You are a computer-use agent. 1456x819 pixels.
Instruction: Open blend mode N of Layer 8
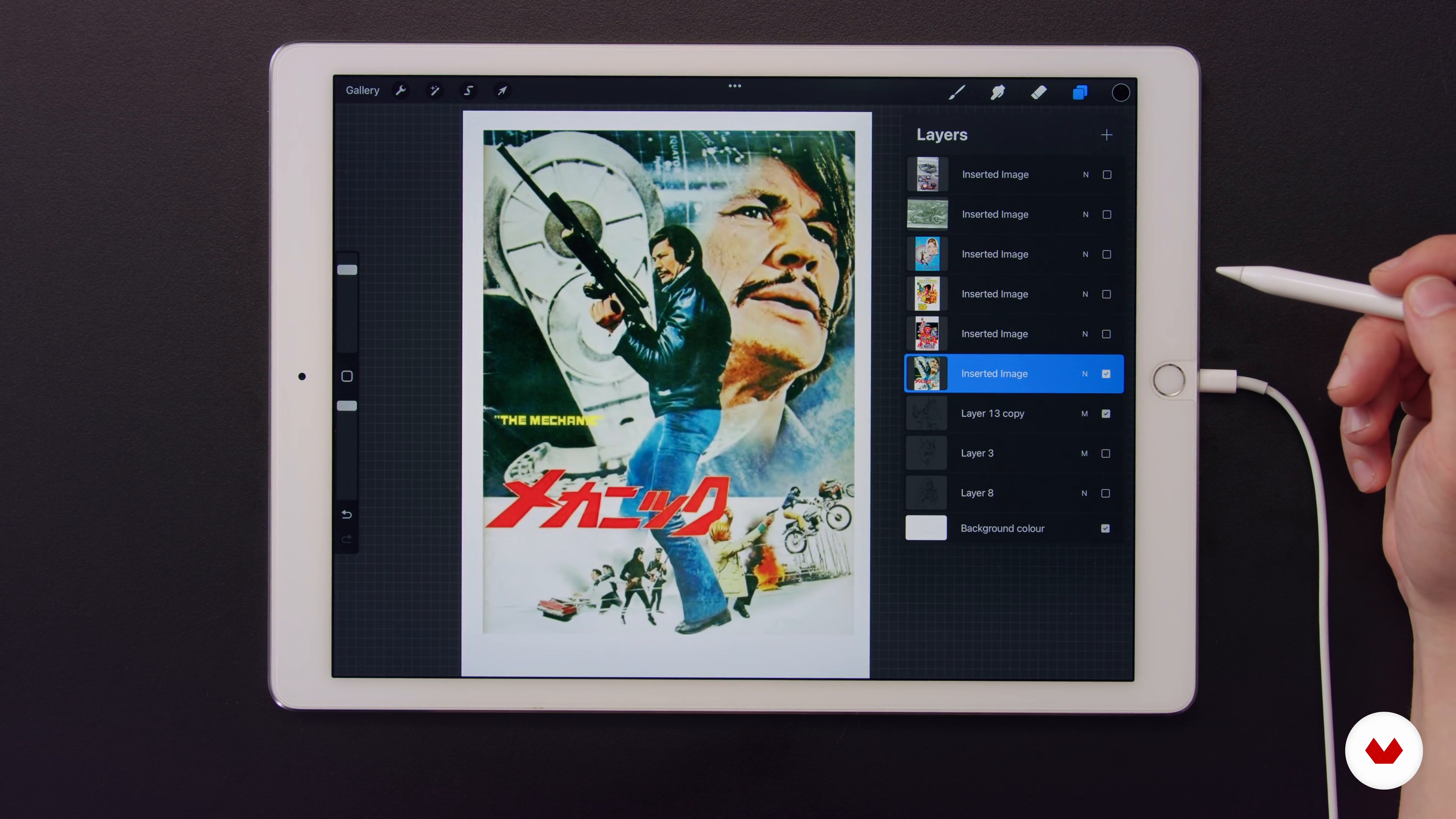[1084, 493]
